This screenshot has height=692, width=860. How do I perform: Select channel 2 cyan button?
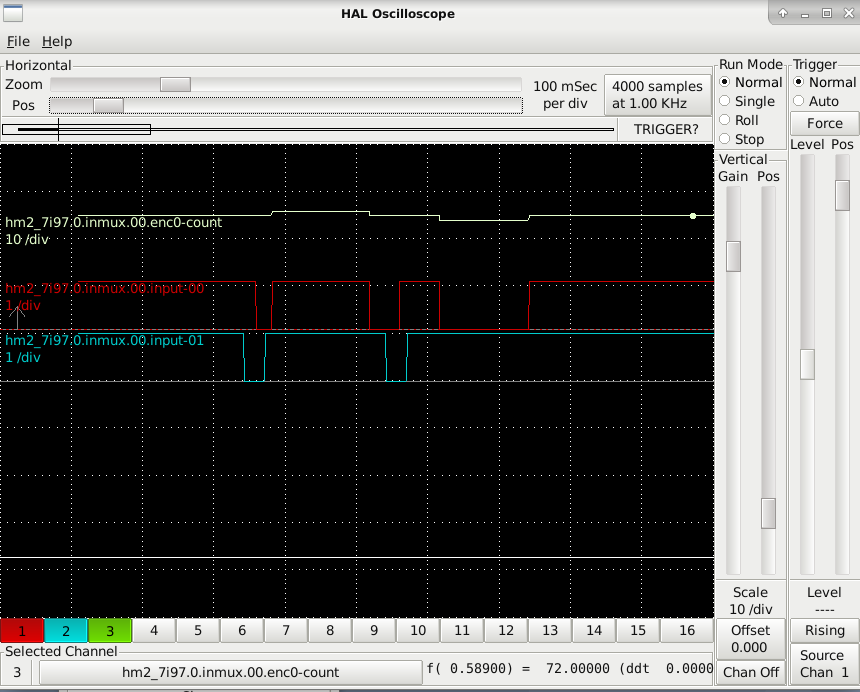click(66, 631)
